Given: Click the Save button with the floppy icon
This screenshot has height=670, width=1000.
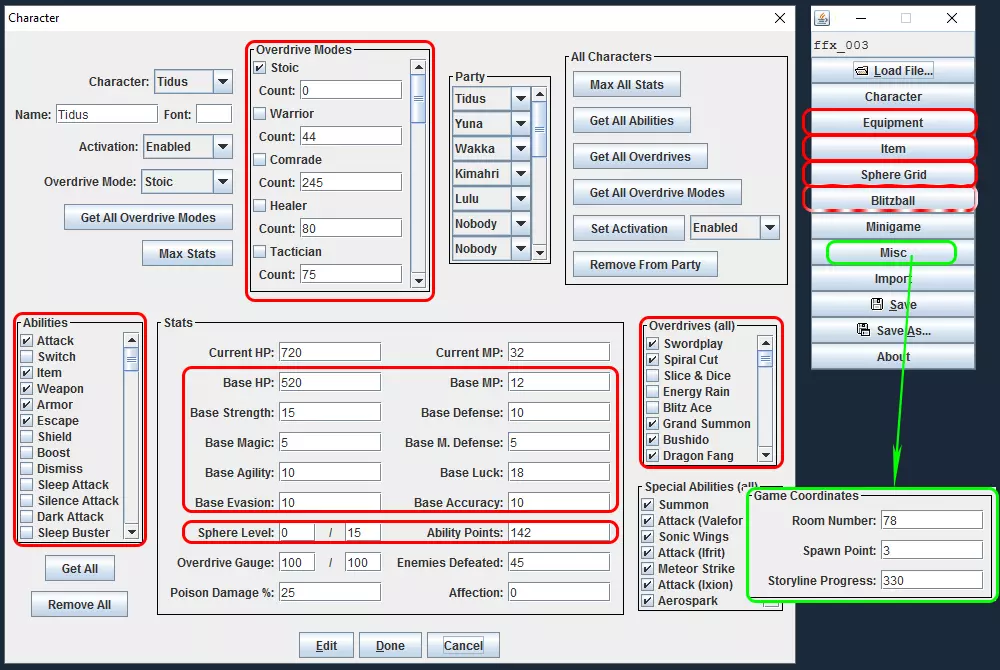Looking at the screenshot, I should tap(893, 305).
